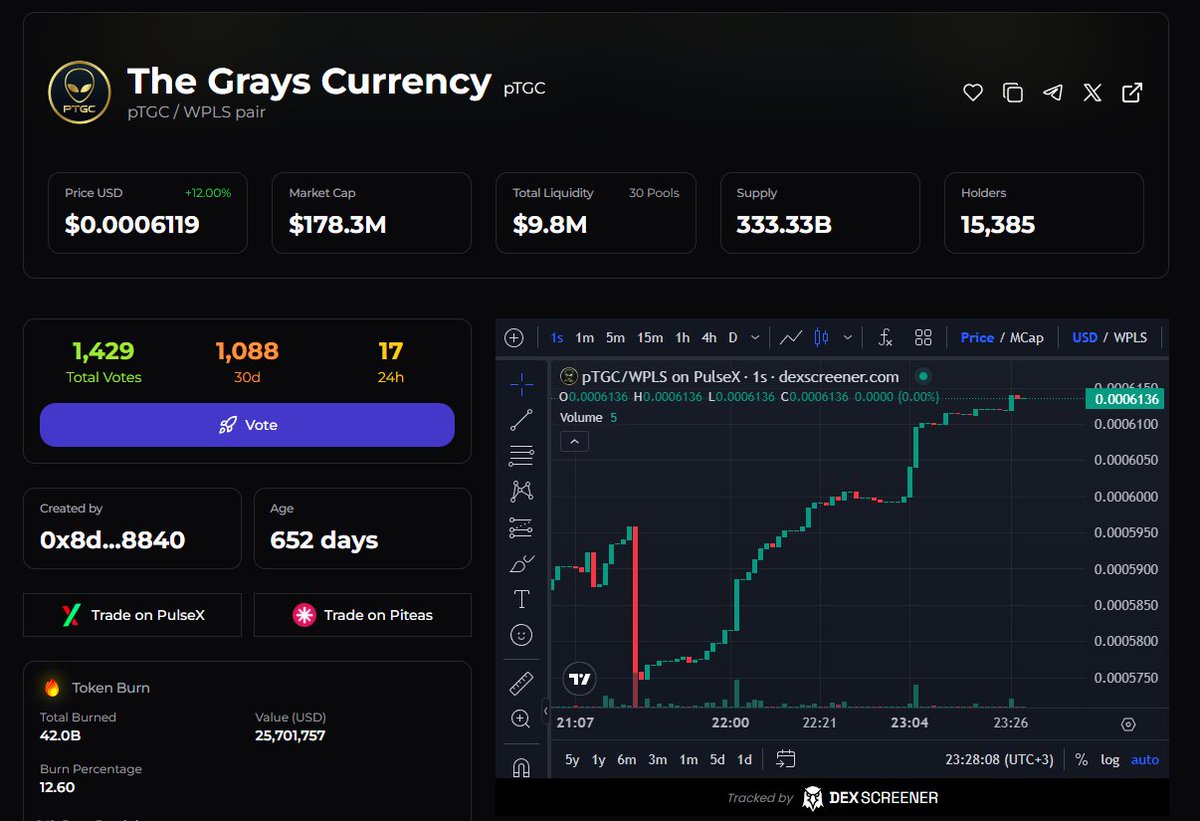Open the Telegram link icon
The height and width of the screenshot is (821, 1200).
pyautogui.click(x=1053, y=93)
